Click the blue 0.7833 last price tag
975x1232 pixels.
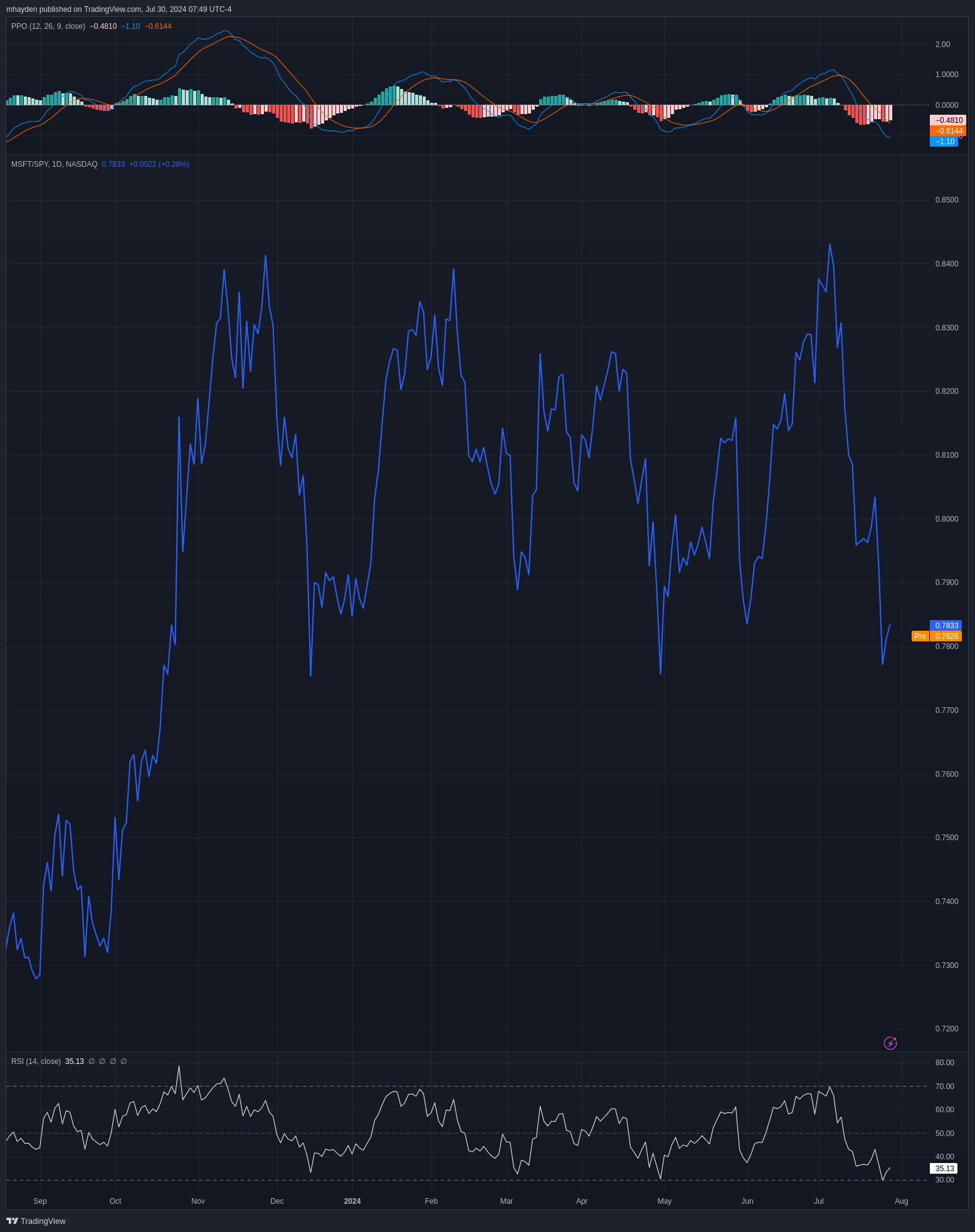946,626
